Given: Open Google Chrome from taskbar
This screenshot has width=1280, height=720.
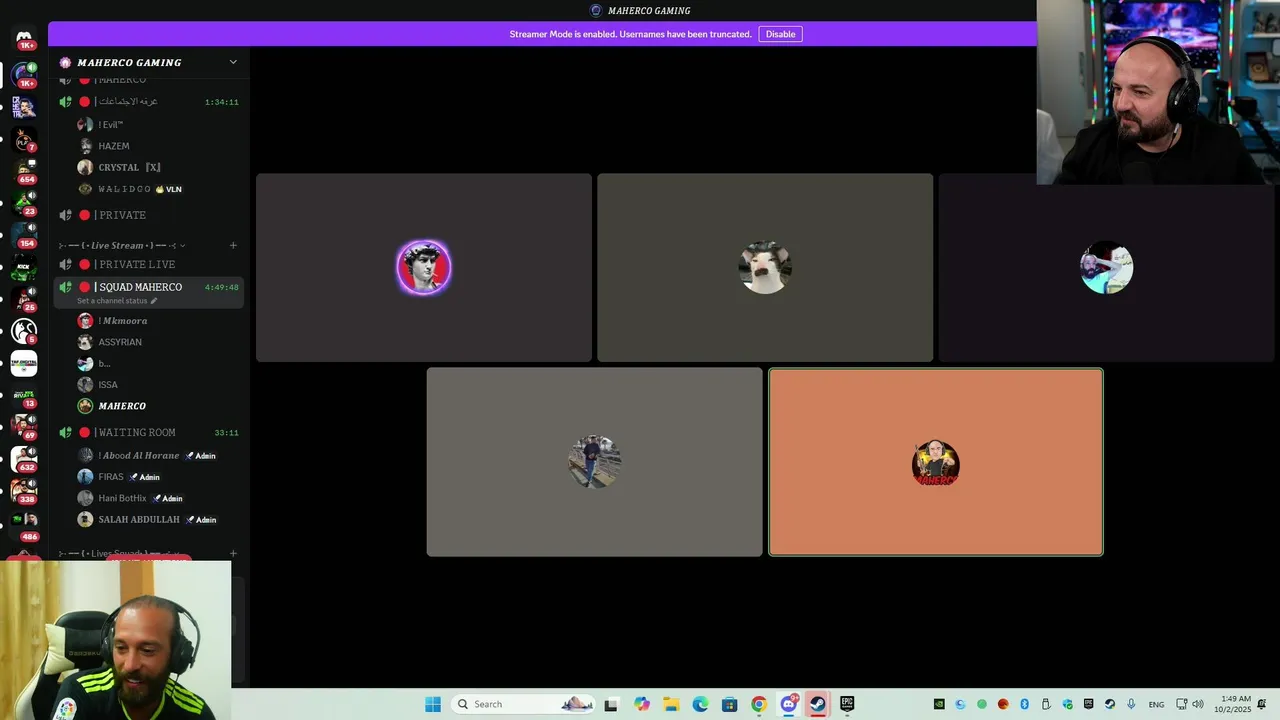Looking at the screenshot, I should click(759, 704).
